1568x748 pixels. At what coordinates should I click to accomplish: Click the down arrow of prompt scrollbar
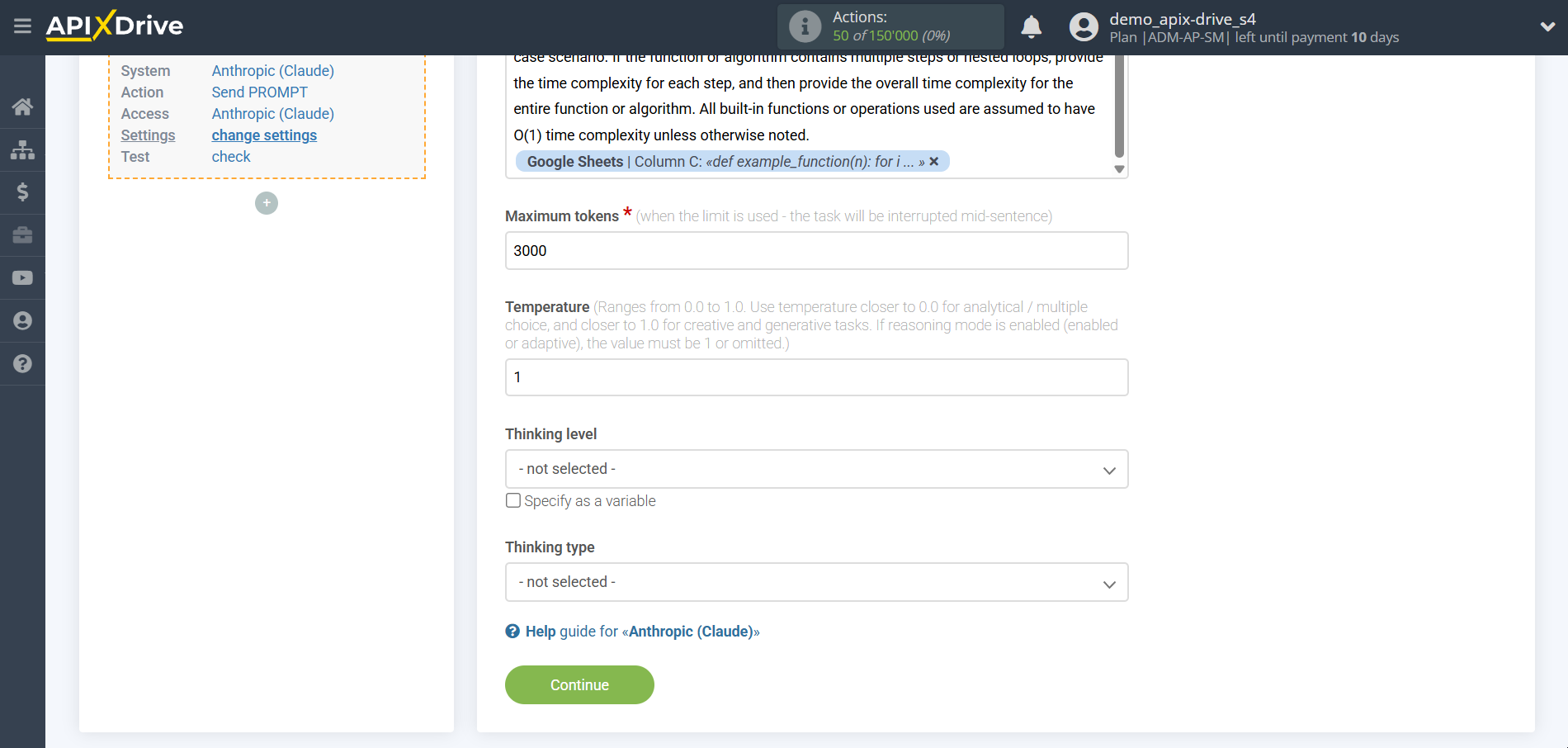(1119, 169)
